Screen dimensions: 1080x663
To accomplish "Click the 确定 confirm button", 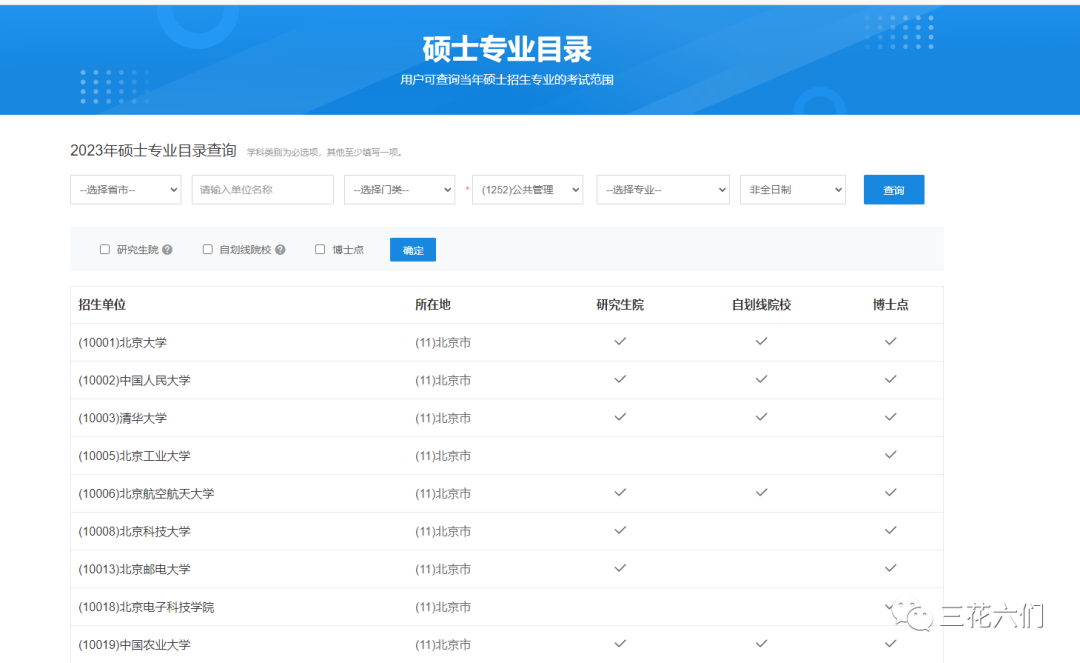I will click(x=413, y=250).
